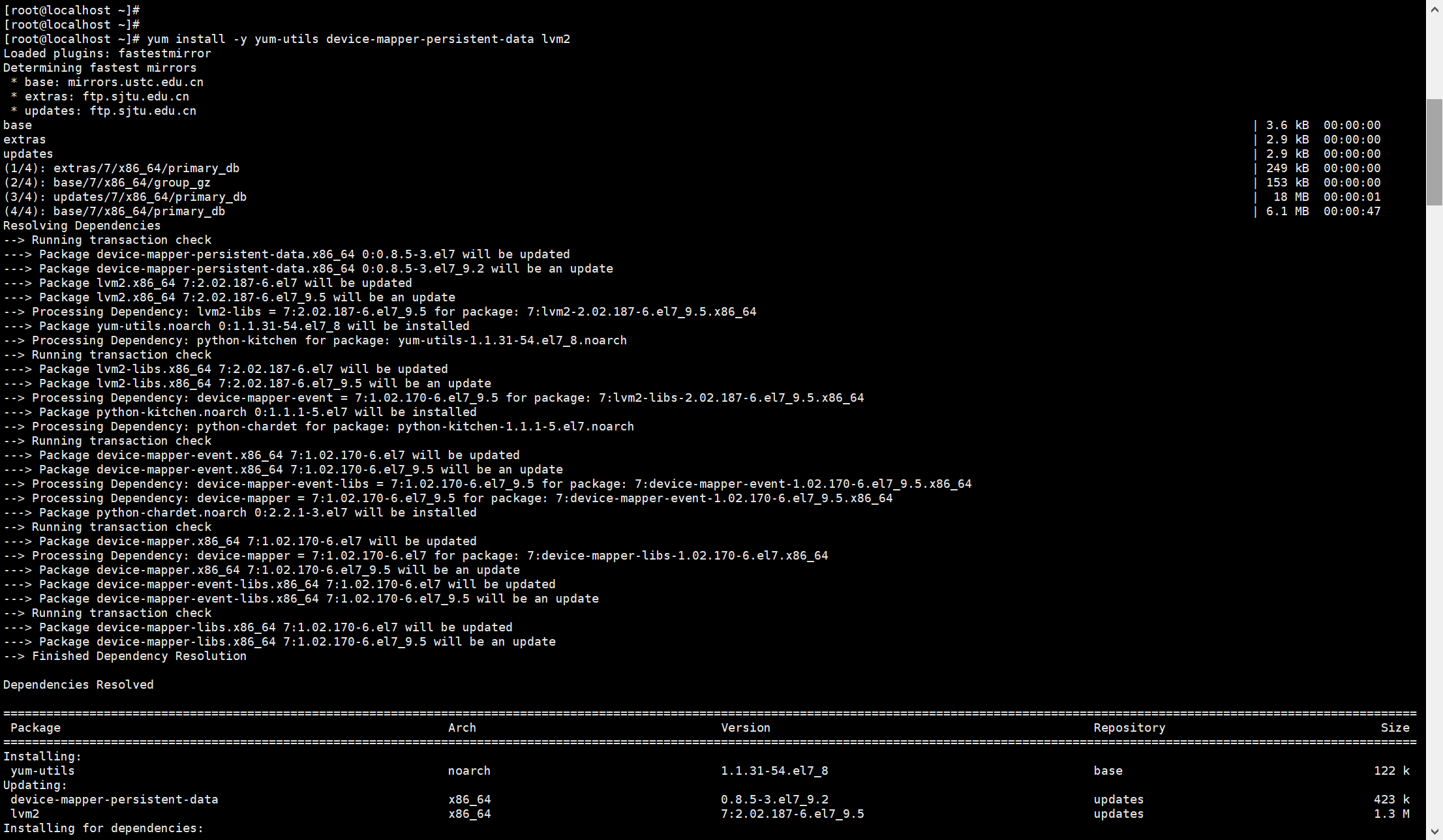Click the 'Loaded plugins: fastestmirror' line

107,53
